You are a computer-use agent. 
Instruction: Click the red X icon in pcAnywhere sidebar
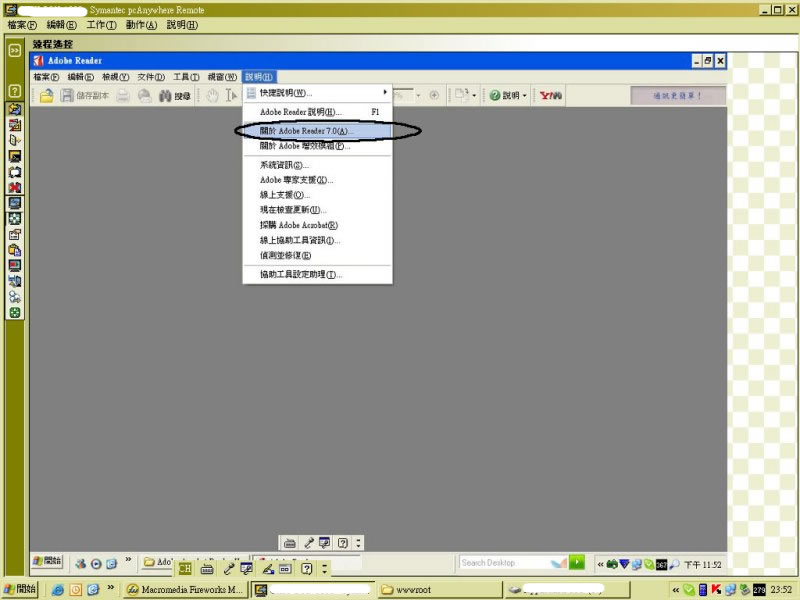click(x=15, y=187)
